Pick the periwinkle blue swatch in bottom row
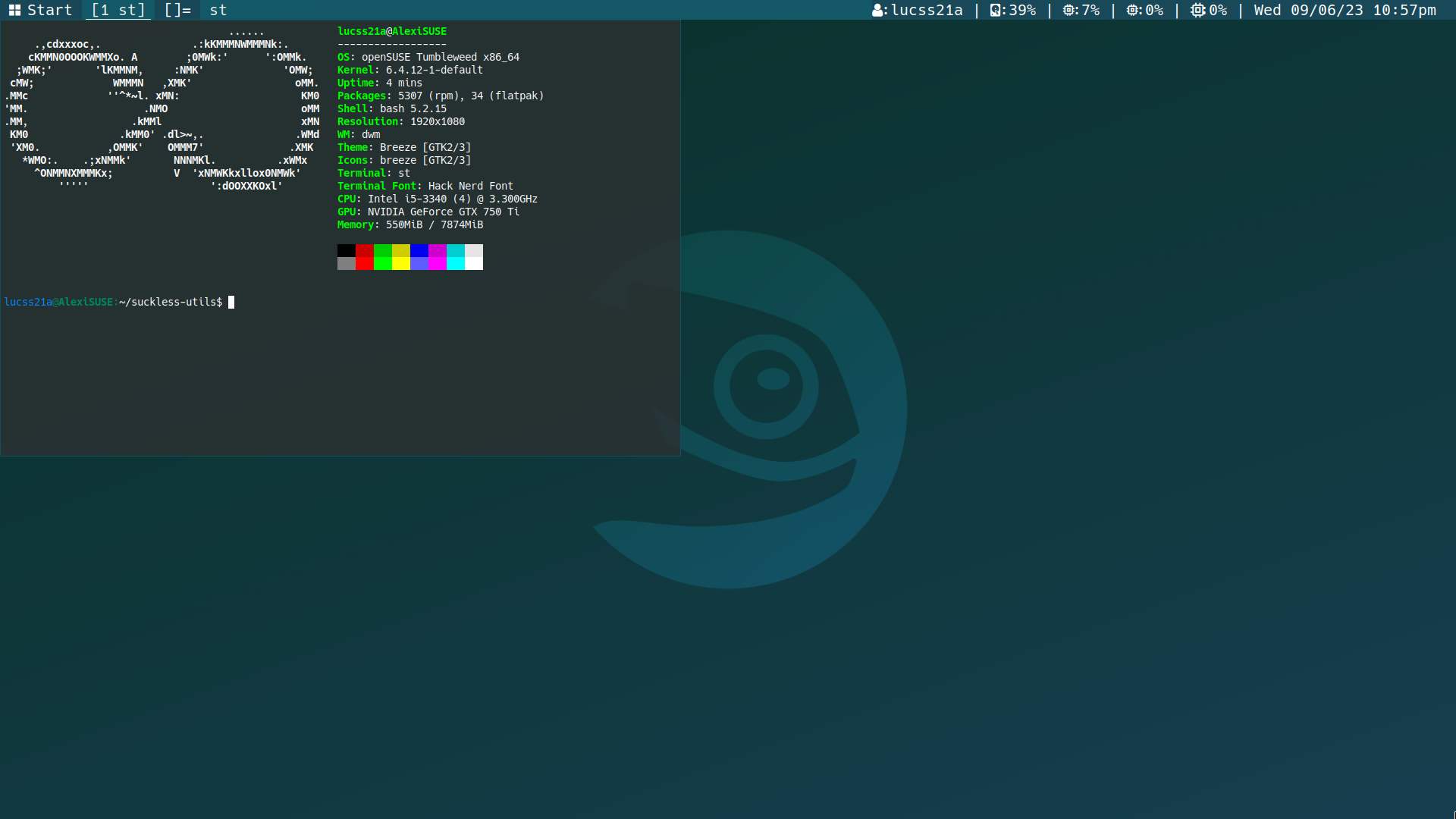 pyautogui.click(x=419, y=263)
